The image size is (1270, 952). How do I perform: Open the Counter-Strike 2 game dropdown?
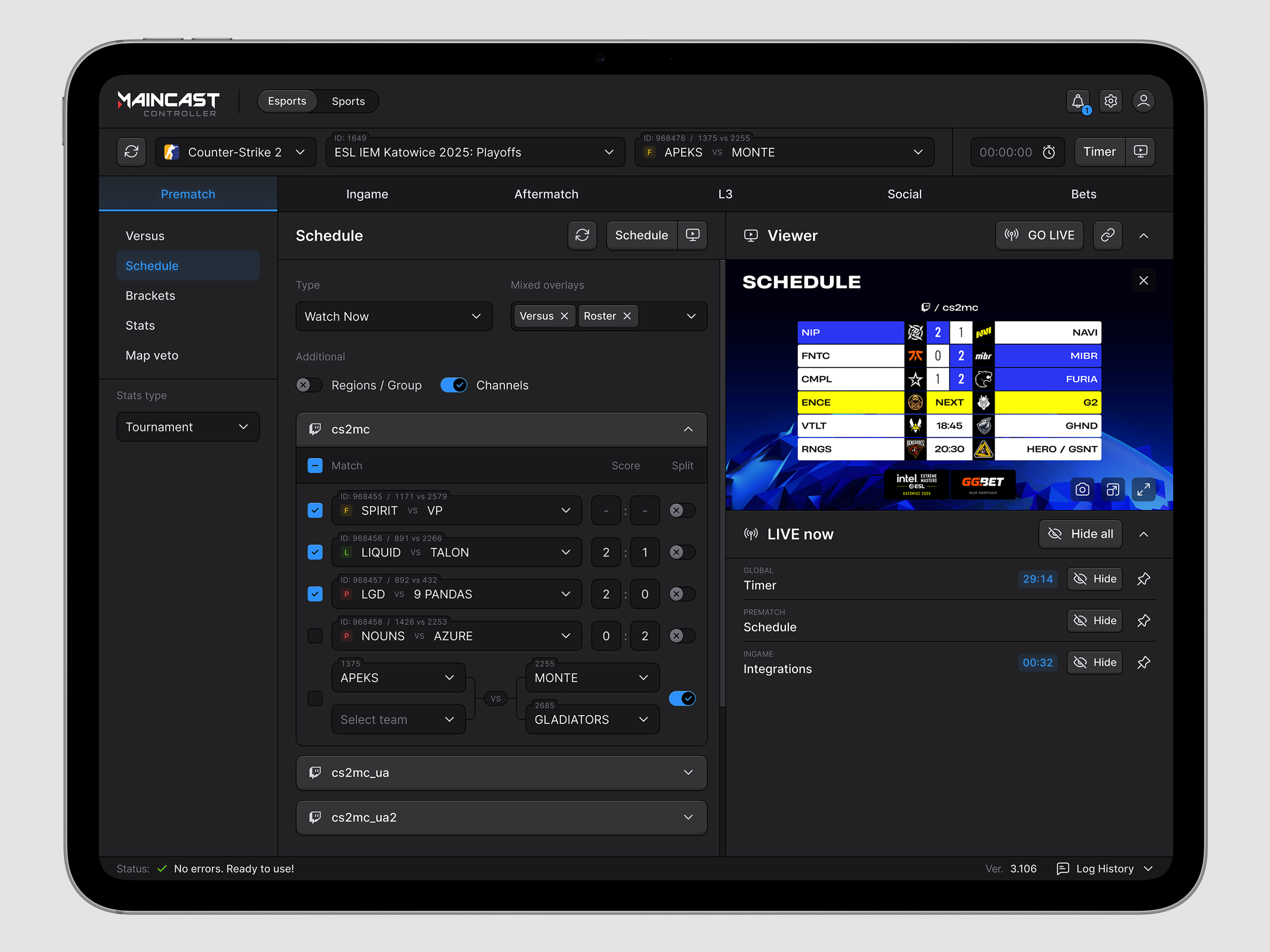tap(235, 152)
